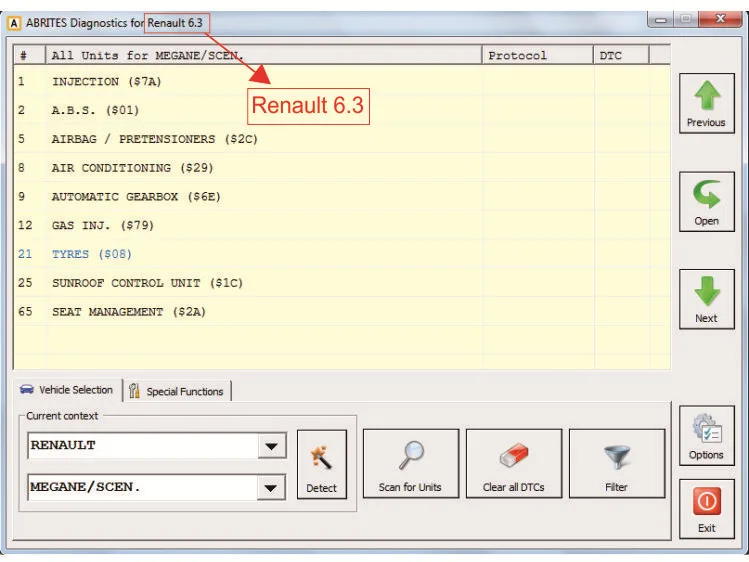Viewport: 749px width, 562px height.
Task: Click the MEGANE/SCEN. combo box field
Action: click(x=157, y=488)
